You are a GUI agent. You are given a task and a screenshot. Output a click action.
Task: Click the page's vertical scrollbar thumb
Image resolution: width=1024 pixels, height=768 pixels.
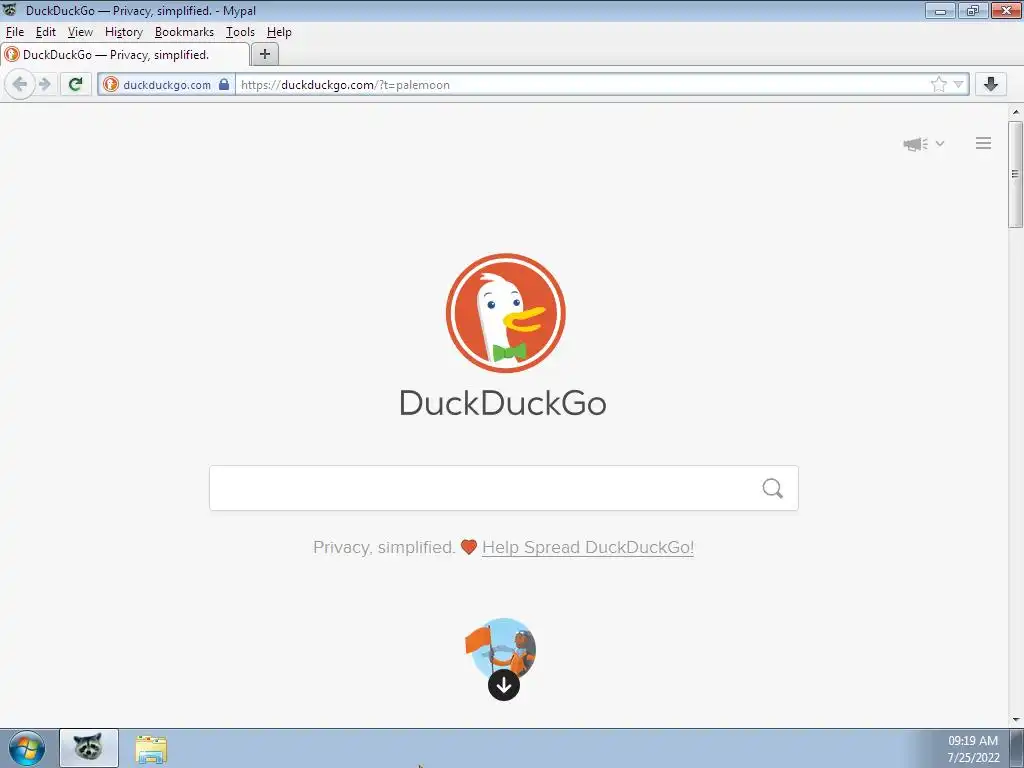point(1015,174)
